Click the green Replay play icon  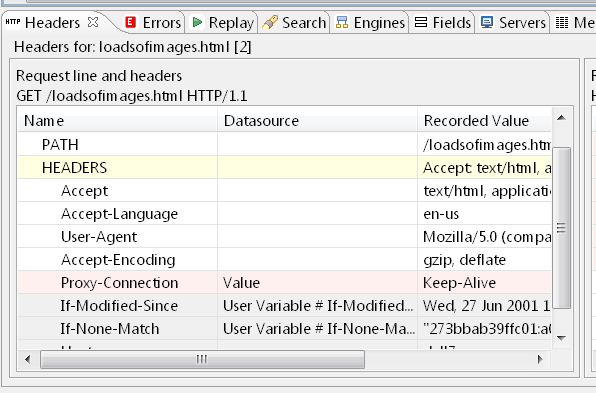point(197,22)
